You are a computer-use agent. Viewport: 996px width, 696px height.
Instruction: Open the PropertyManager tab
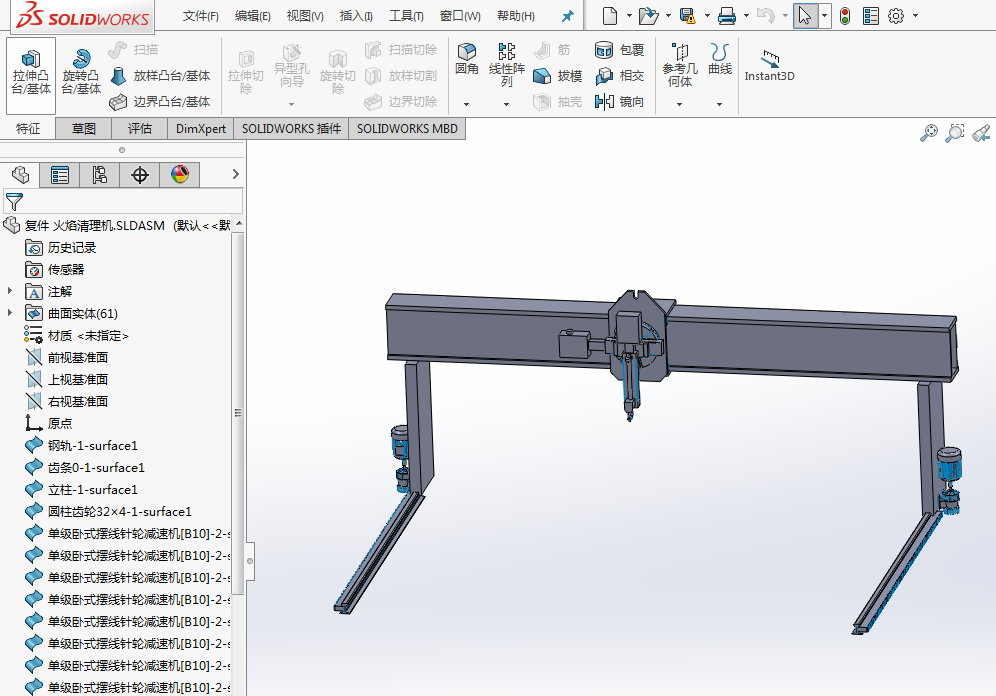[x=60, y=175]
